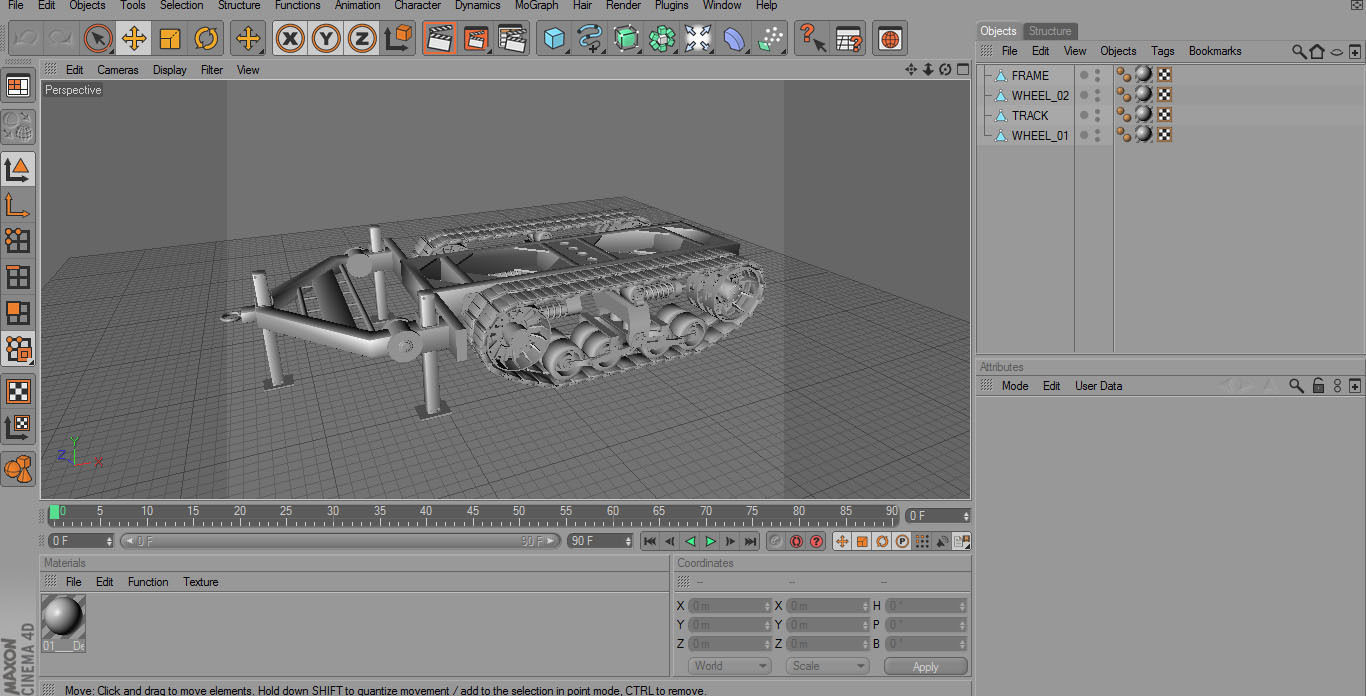Select the Move tool in the toolbar
Screen dimensions: 1366x696
pos(133,39)
